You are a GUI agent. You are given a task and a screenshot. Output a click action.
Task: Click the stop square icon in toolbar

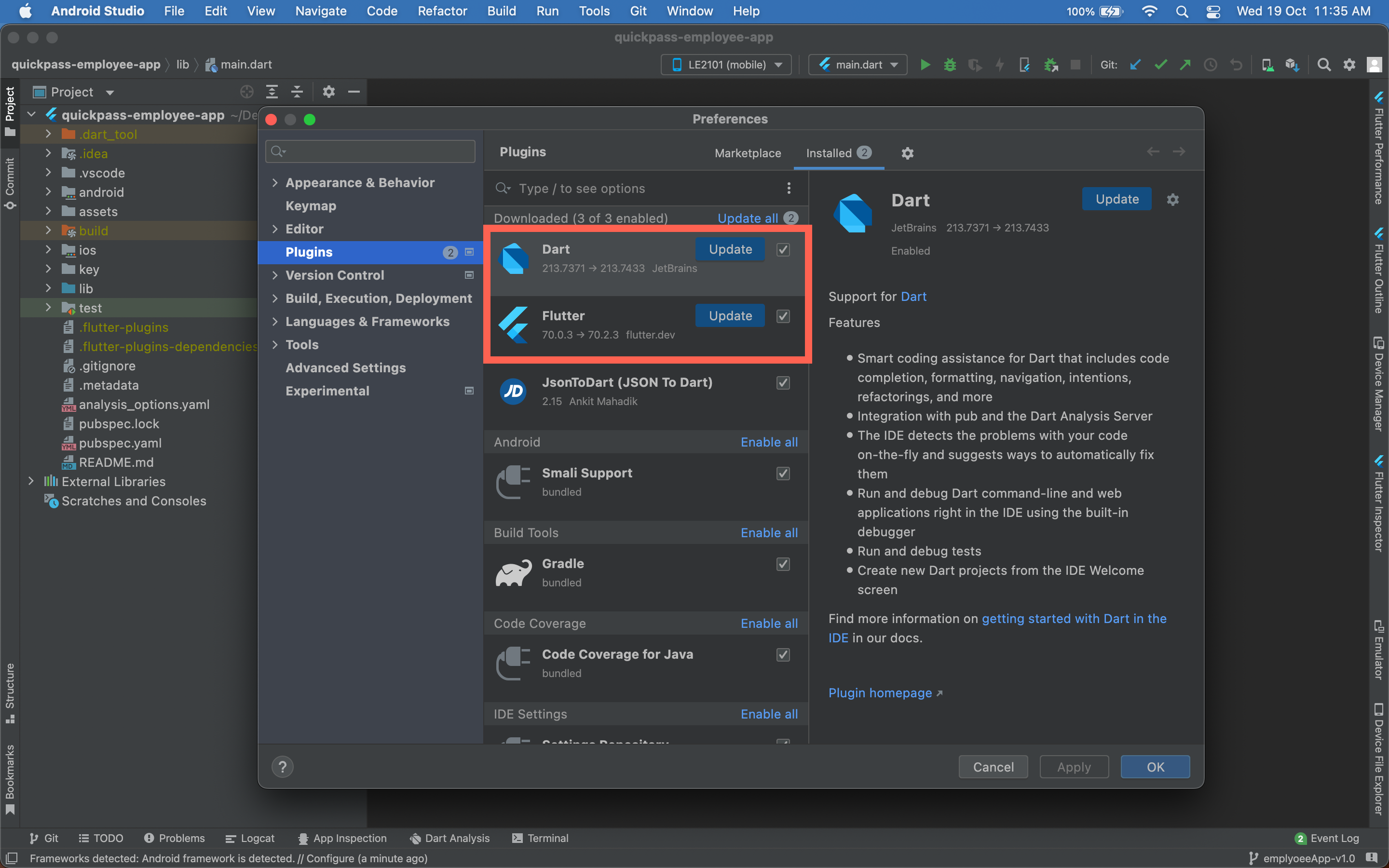1076,65
